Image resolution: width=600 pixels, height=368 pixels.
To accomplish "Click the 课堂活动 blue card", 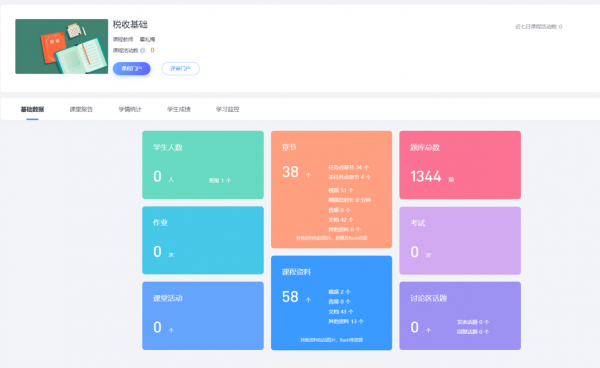I will click(x=203, y=316).
